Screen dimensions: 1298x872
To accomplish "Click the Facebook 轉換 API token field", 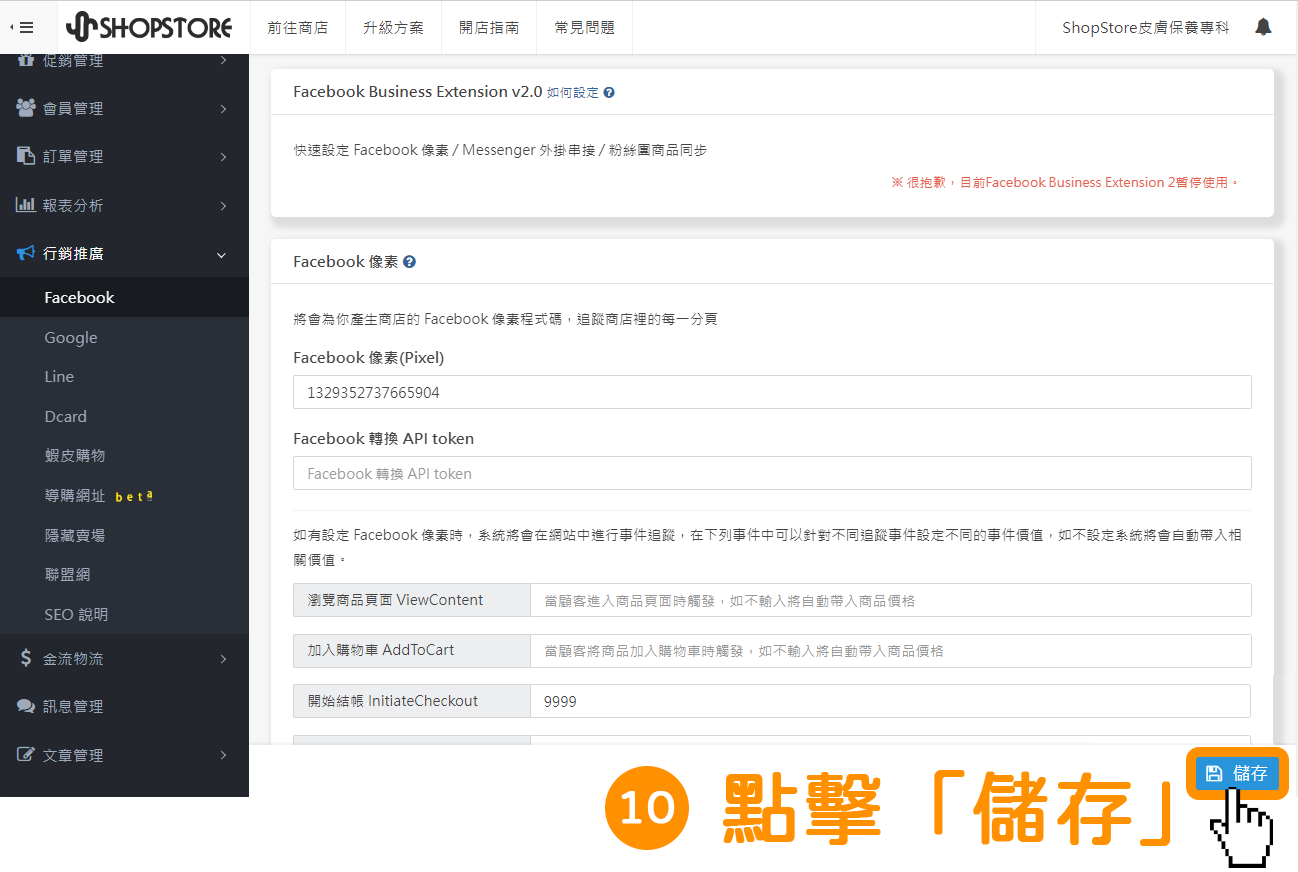I will [x=772, y=473].
